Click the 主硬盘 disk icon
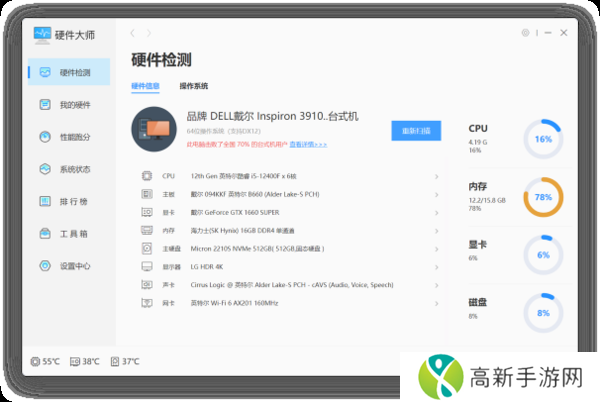Image resolution: width=600 pixels, height=402 pixels. coord(147,249)
